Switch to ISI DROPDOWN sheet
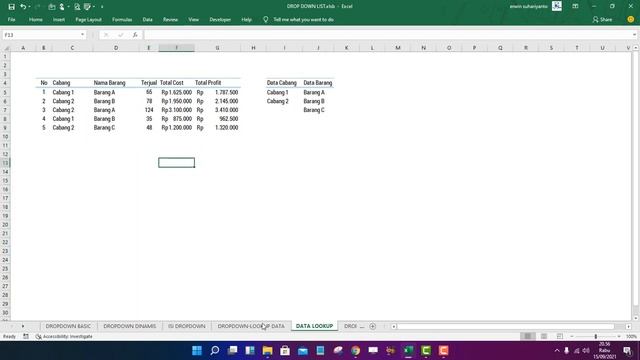Image resolution: width=640 pixels, height=360 pixels. pos(187,326)
